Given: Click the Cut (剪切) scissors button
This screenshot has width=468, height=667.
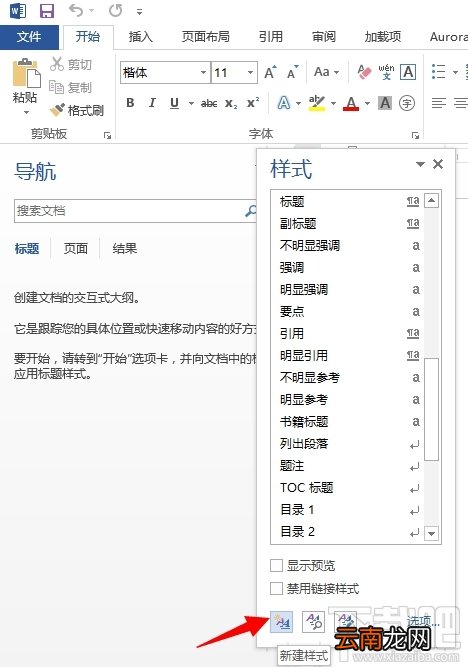Looking at the screenshot, I should (71, 64).
